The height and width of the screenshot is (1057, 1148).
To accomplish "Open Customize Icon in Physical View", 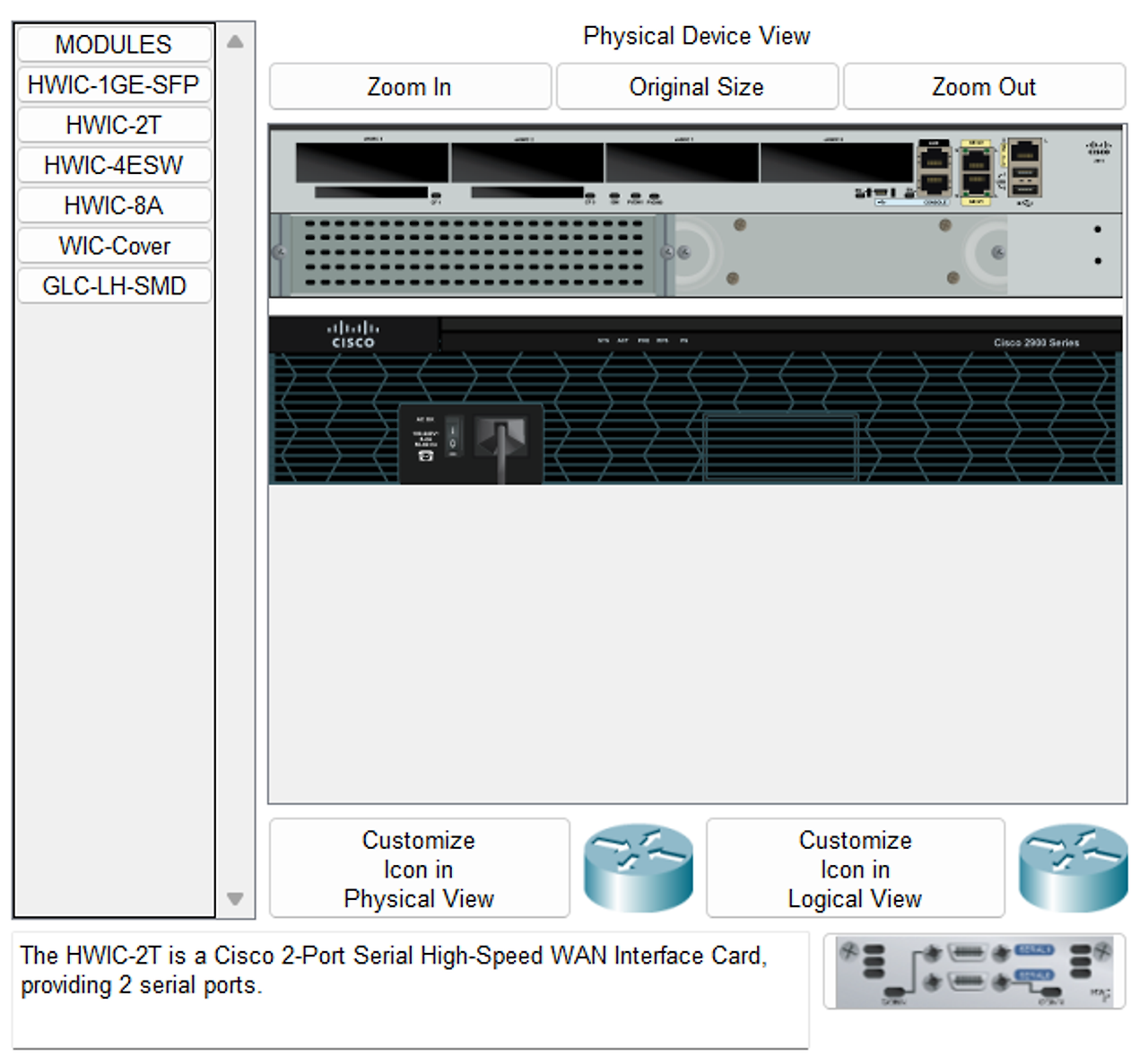I will tap(419, 869).
